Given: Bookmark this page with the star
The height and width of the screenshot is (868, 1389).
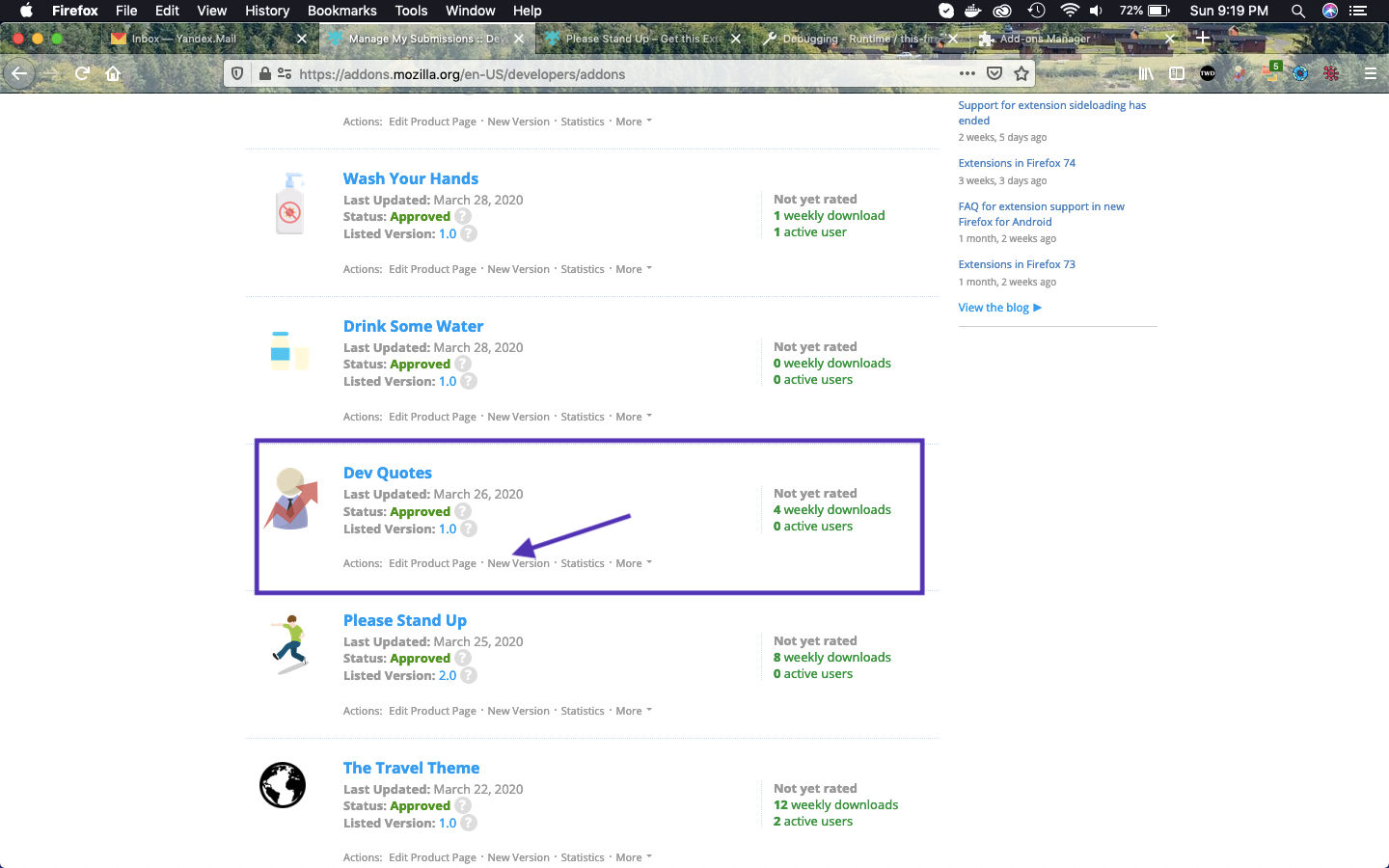Looking at the screenshot, I should pos(1021,73).
